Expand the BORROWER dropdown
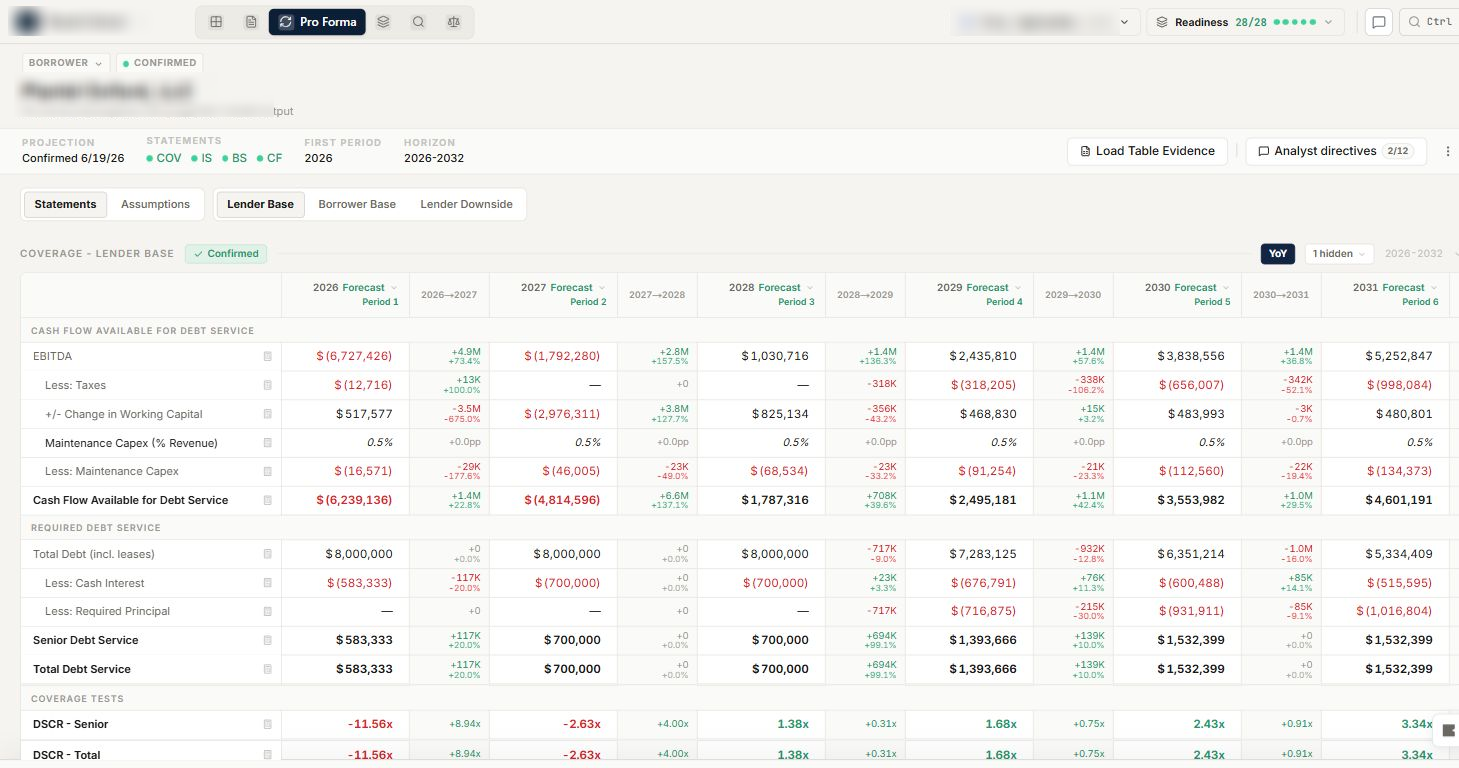Image resolution: width=1459 pixels, height=768 pixels. tap(66, 63)
